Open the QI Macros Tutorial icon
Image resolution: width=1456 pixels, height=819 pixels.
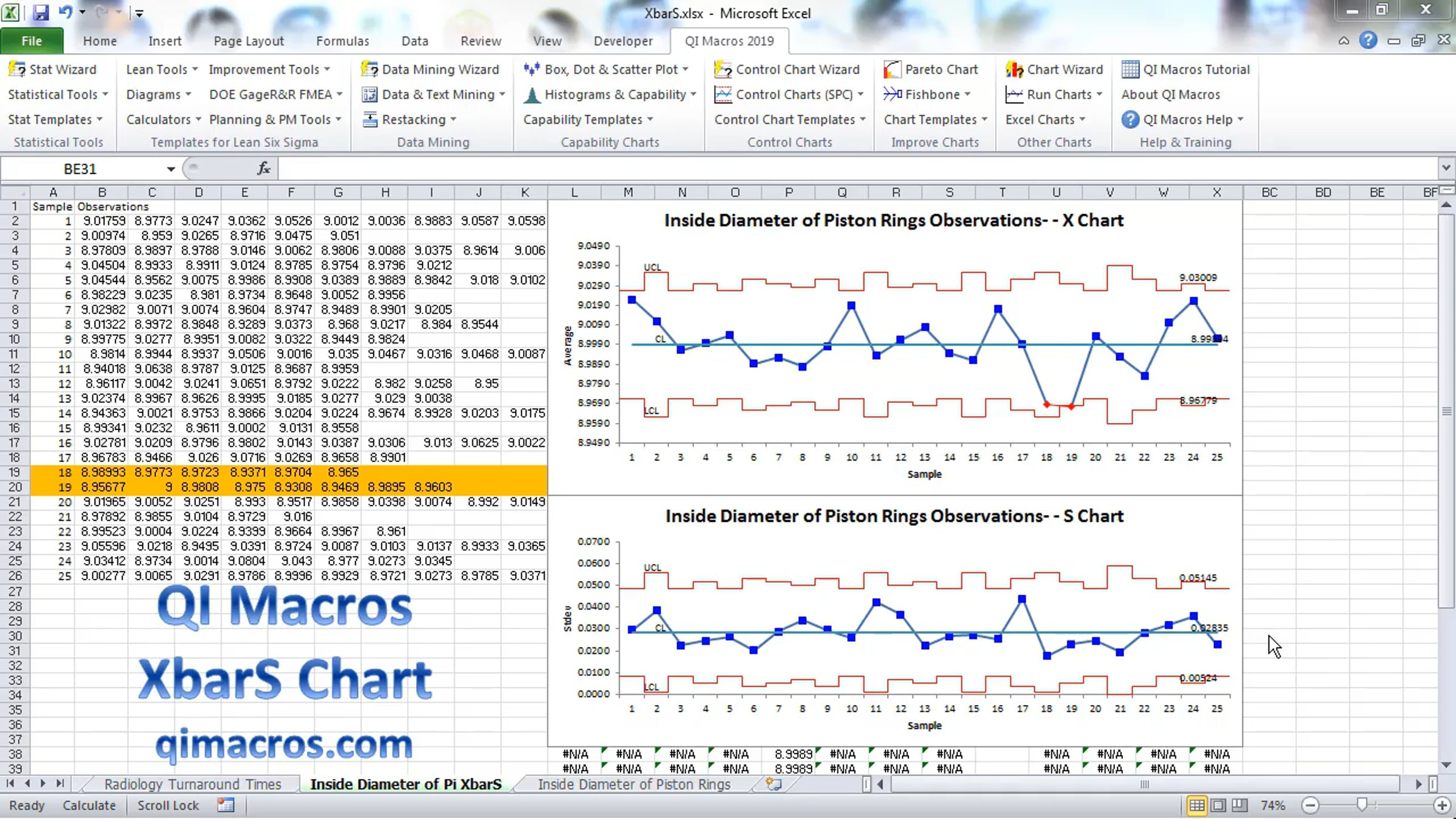(1130, 70)
